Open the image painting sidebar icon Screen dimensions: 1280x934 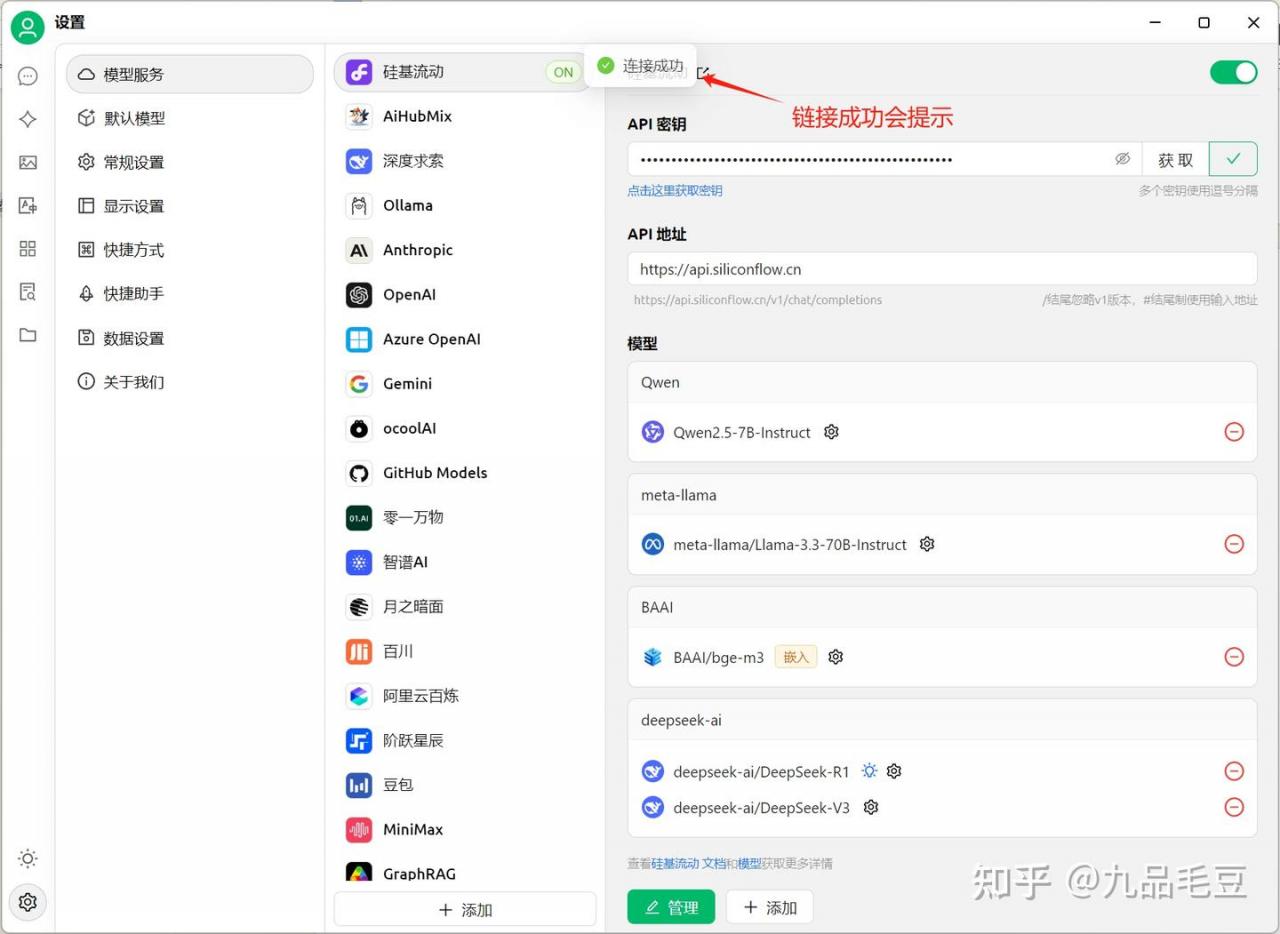point(28,162)
